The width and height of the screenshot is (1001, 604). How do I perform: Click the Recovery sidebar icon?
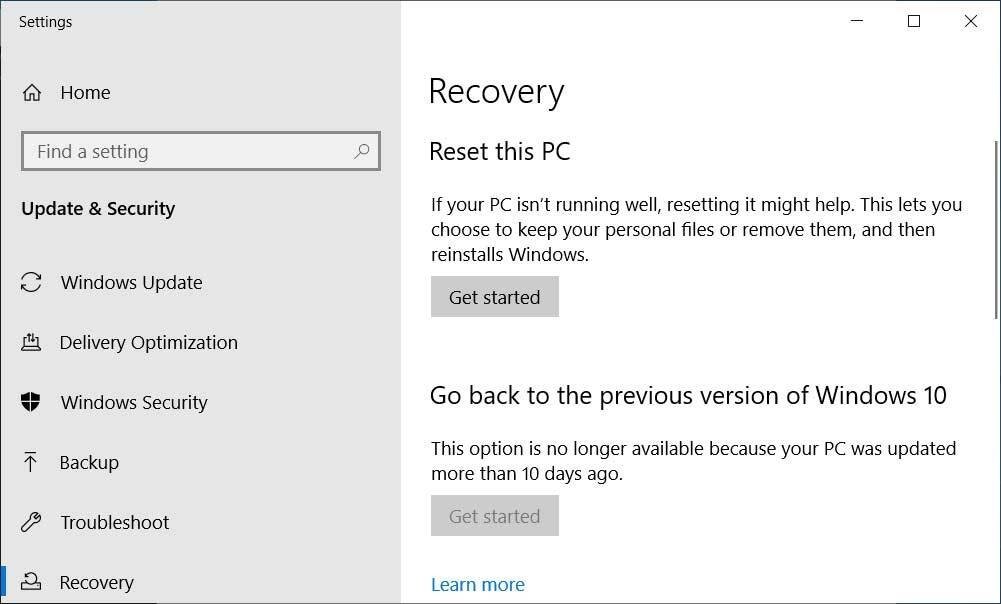[31, 582]
